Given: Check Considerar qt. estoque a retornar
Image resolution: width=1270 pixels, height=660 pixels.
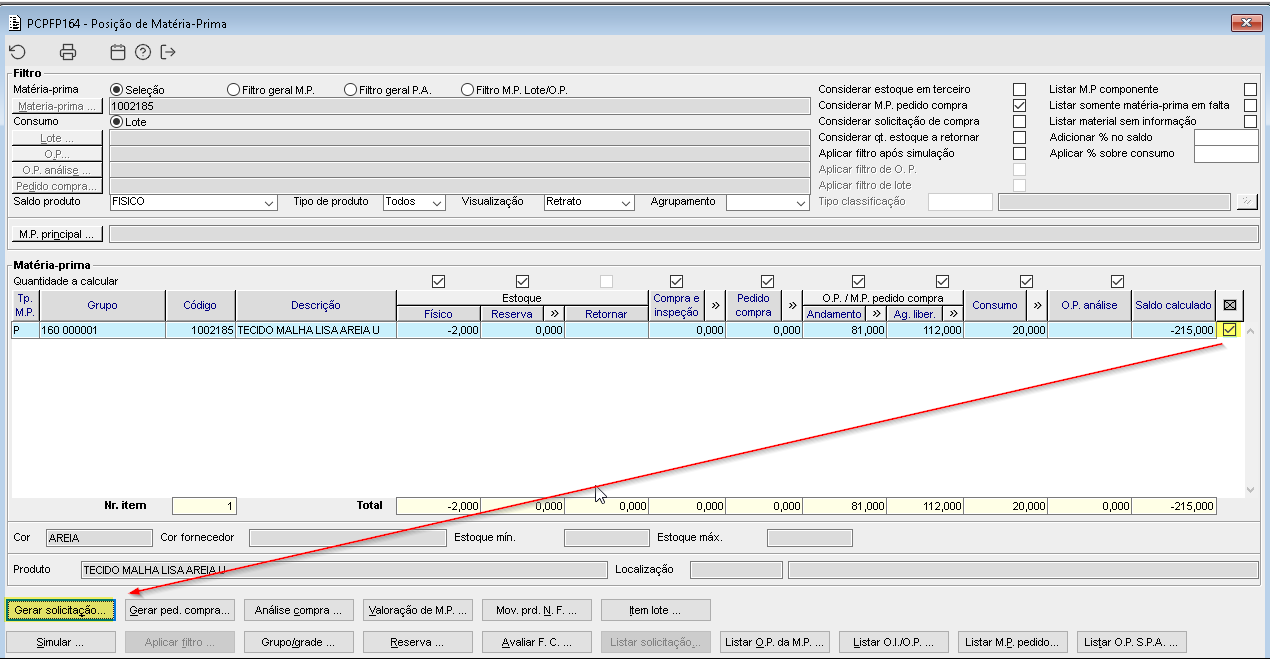Looking at the screenshot, I should click(x=1019, y=137).
